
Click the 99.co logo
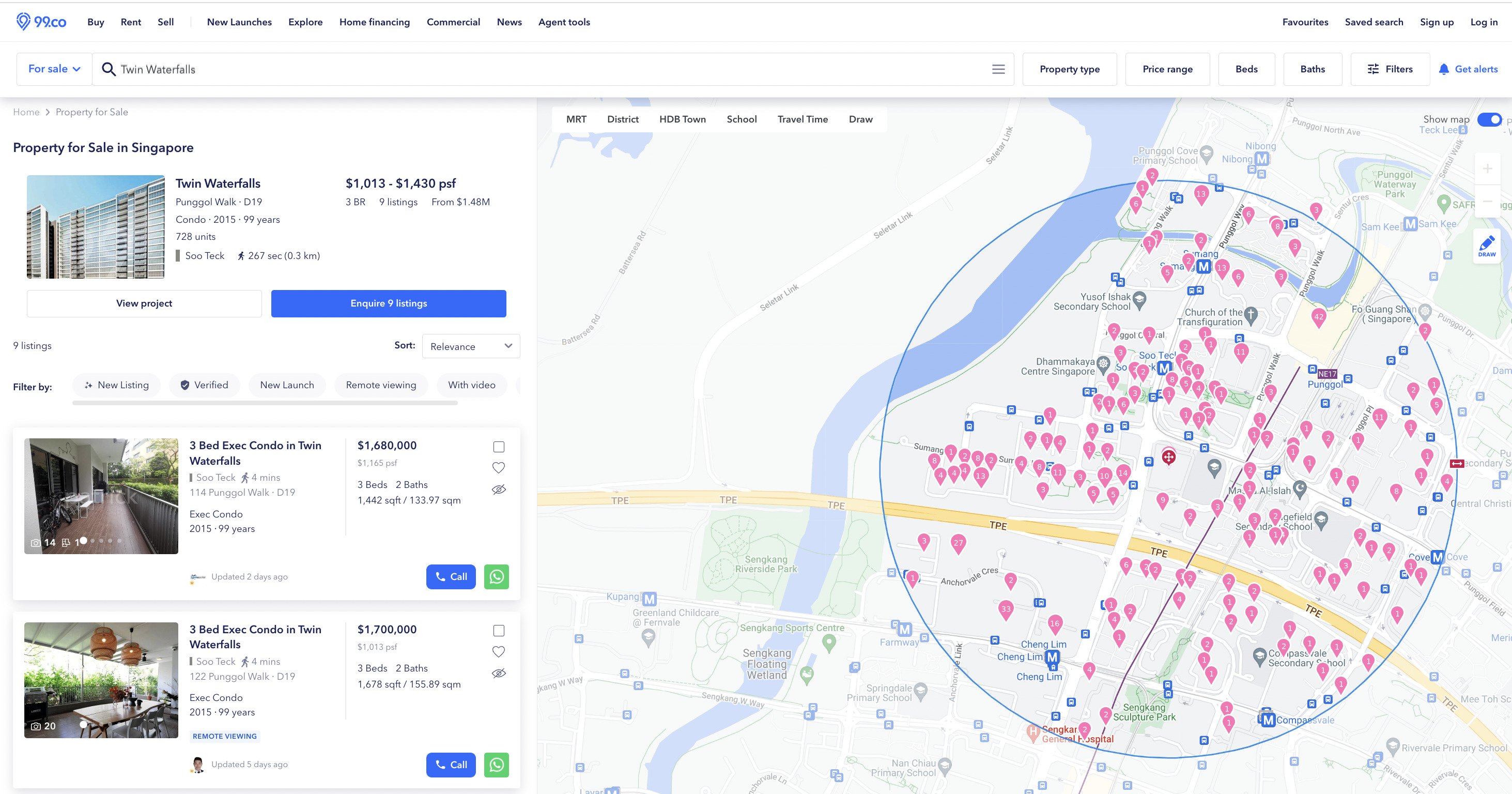click(x=41, y=22)
